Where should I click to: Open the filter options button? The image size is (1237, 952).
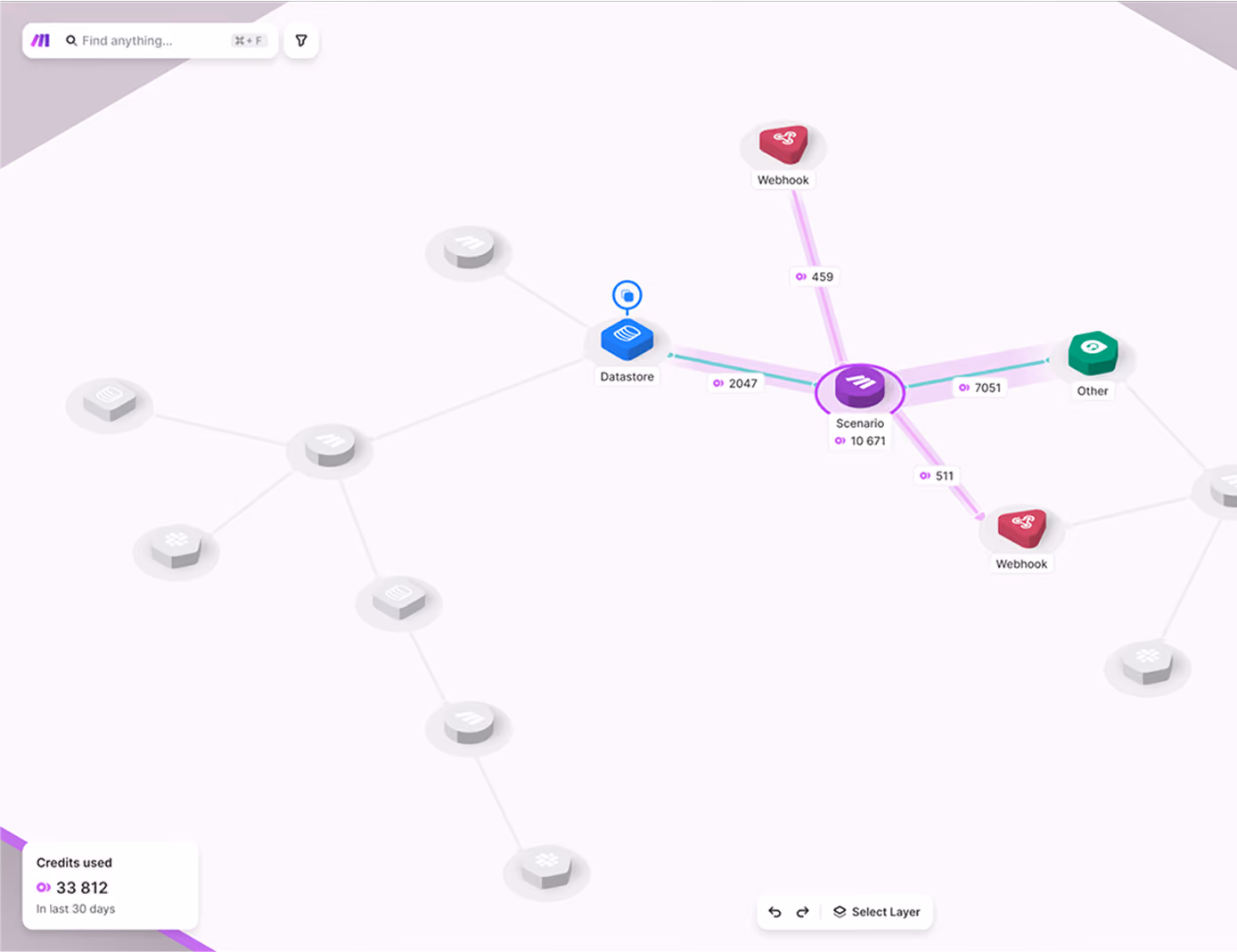coord(301,40)
